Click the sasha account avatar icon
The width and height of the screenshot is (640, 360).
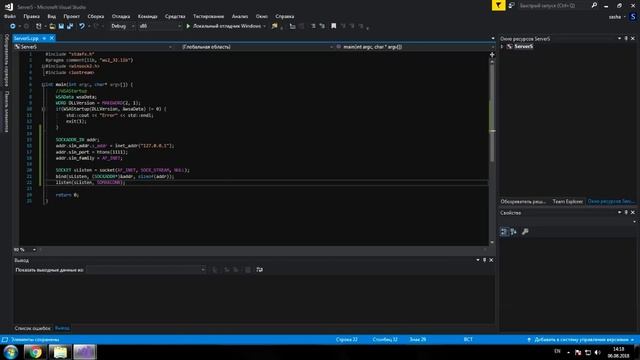pos(633,17)
